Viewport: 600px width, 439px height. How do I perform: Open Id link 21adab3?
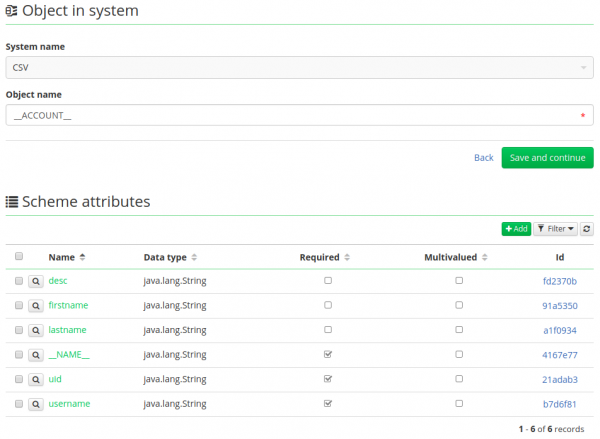(559, 380)
